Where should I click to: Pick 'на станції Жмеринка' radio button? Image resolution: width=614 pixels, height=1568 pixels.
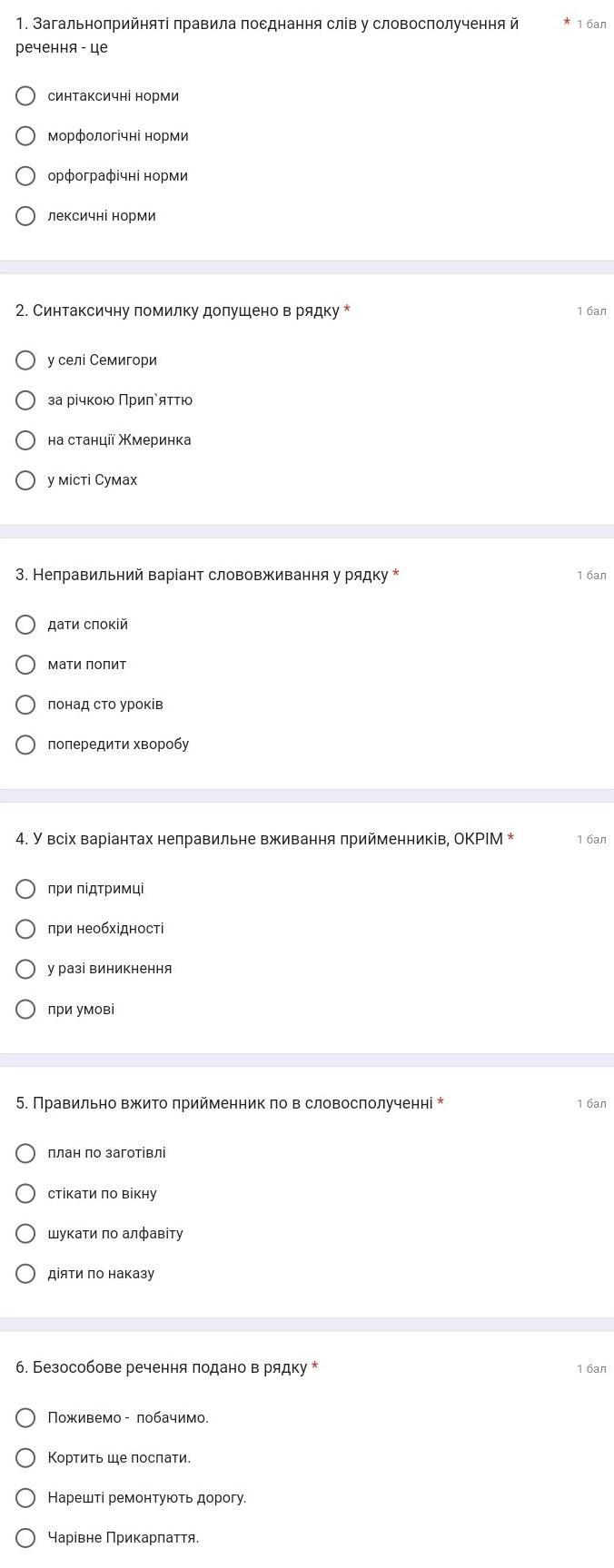click(26, 440)
